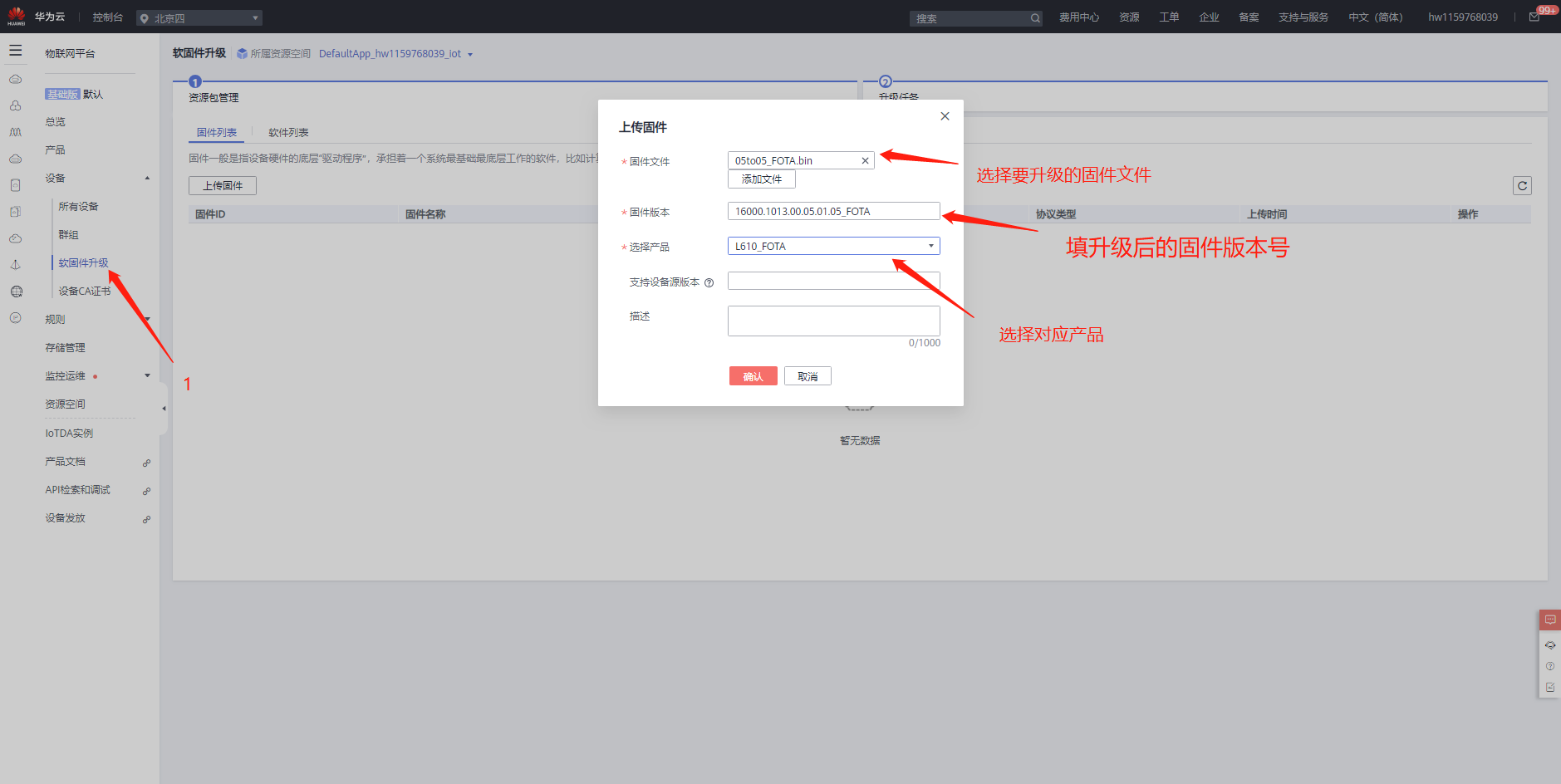Select 所有设备 in the sidebar
The height and width of the screenshot is (784, 1561).
[x=78, y=207]
